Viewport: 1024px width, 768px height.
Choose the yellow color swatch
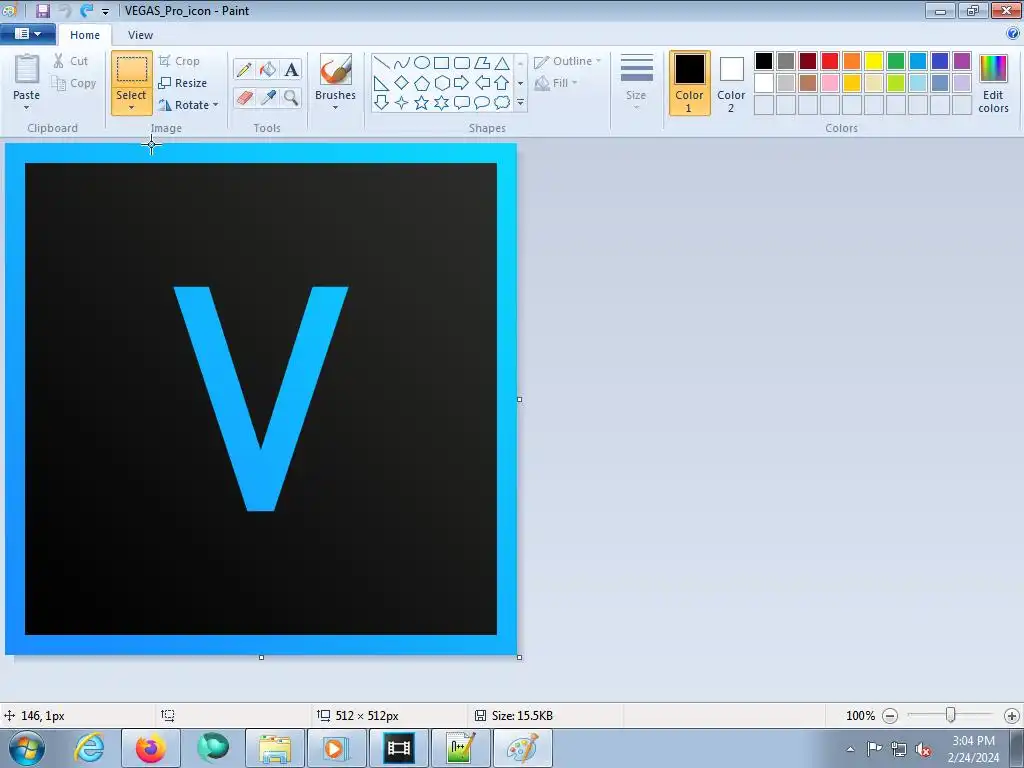[874, 61]
